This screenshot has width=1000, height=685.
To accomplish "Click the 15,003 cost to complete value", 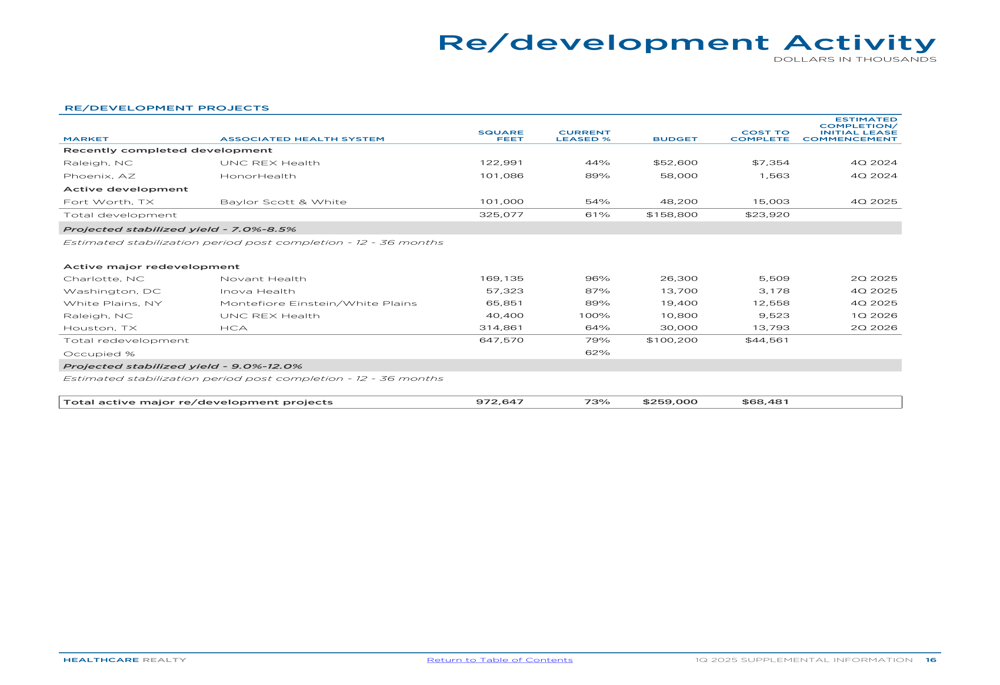I will coord(770,202).
